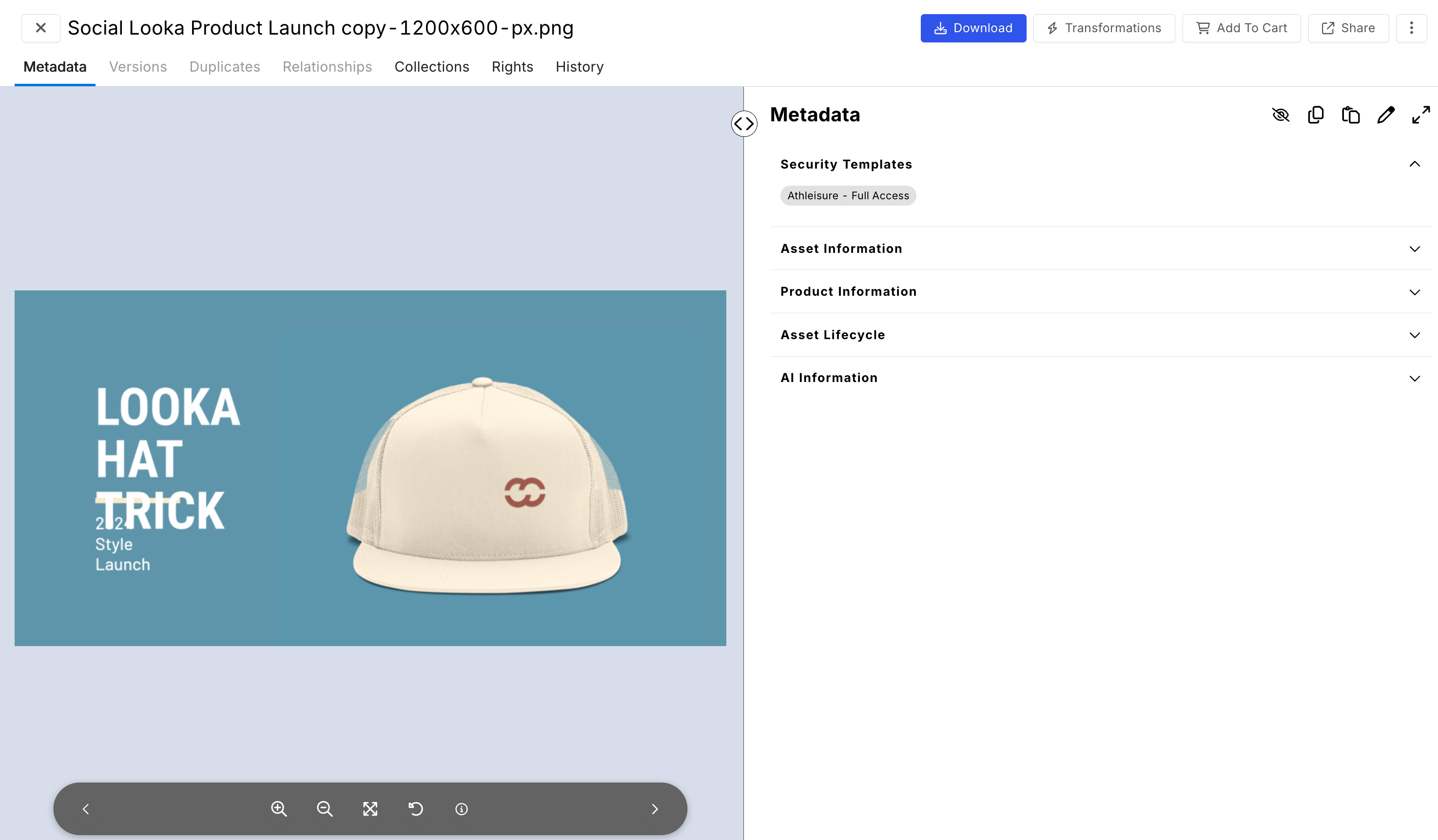Click the paste metadata clipboard icon

point(1351,115)
